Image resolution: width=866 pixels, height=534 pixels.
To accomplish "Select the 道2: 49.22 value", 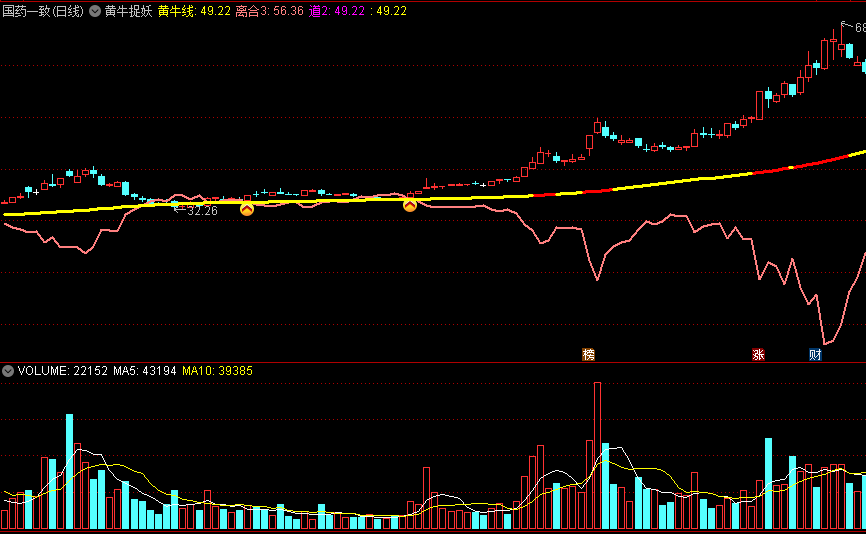I will tap(337, 11).
